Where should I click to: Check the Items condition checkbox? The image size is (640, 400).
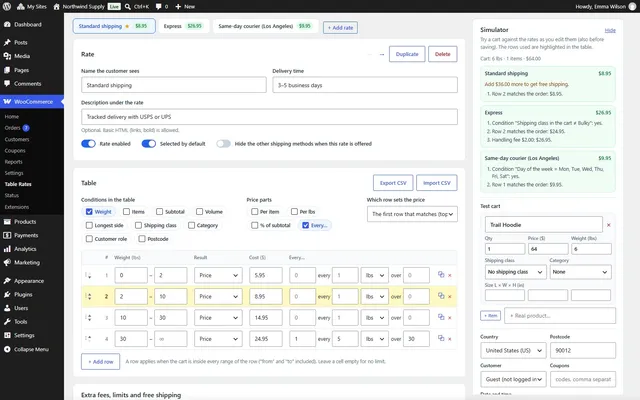pyautogui.click(x=127, y=211)
